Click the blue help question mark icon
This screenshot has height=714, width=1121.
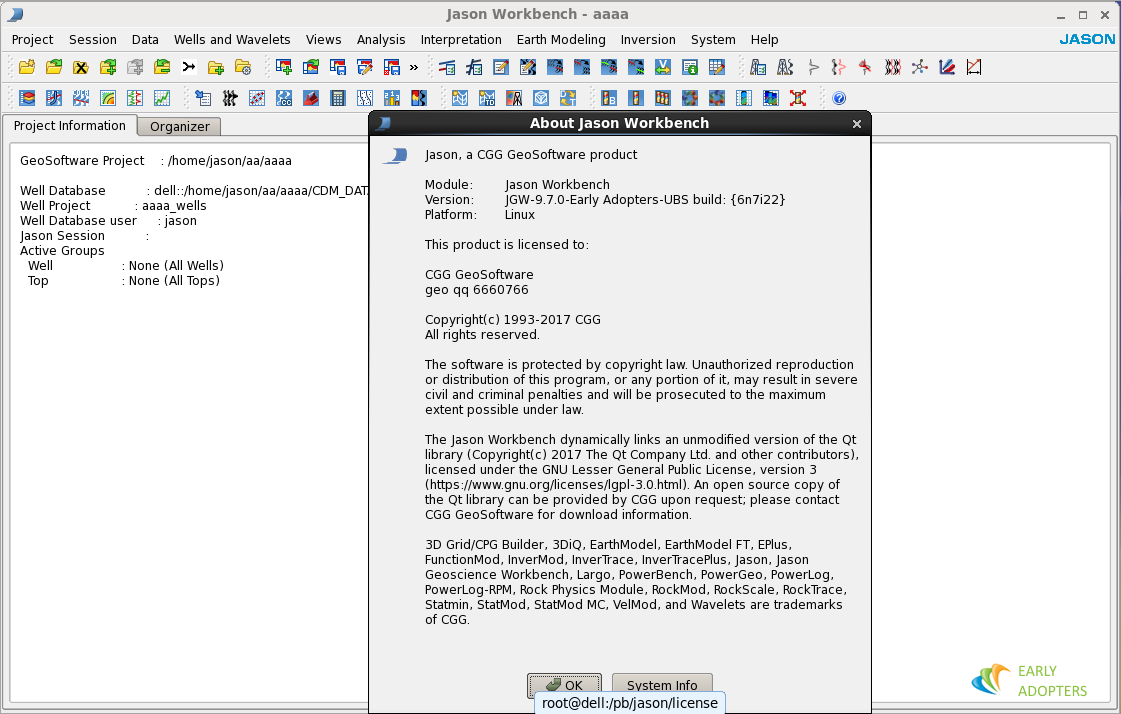point(839,98)
